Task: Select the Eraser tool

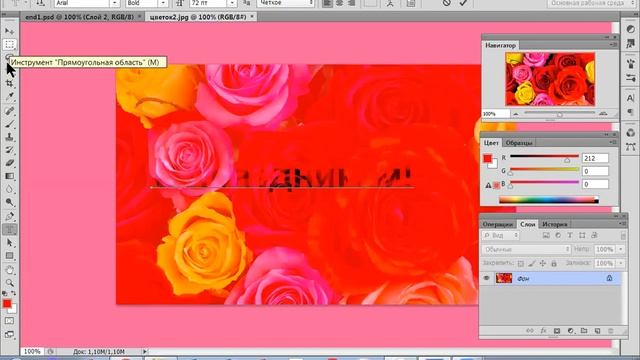Action: point(9,163)
